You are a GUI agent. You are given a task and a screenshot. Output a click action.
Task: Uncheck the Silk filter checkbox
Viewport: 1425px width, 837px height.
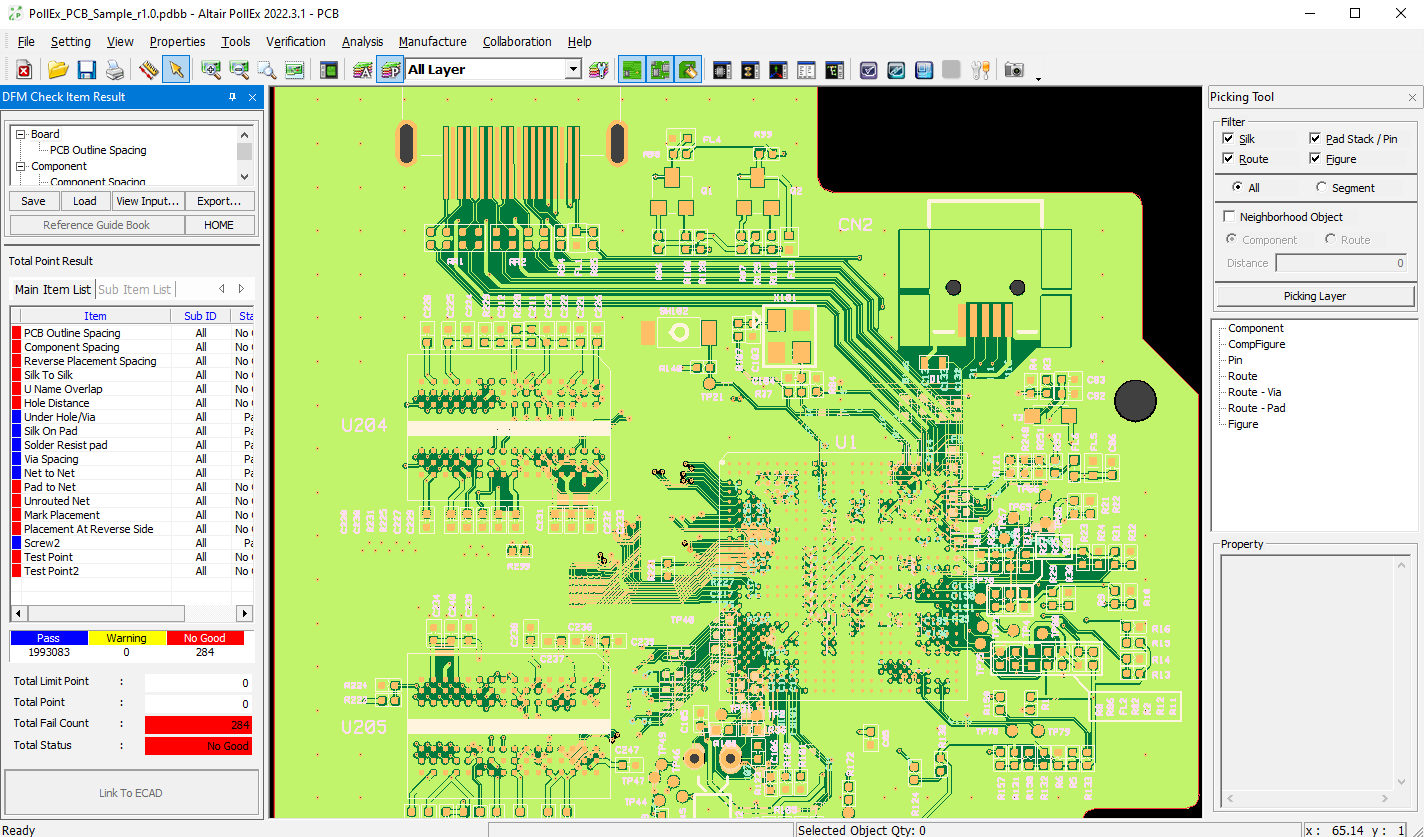pos(1229,139)
